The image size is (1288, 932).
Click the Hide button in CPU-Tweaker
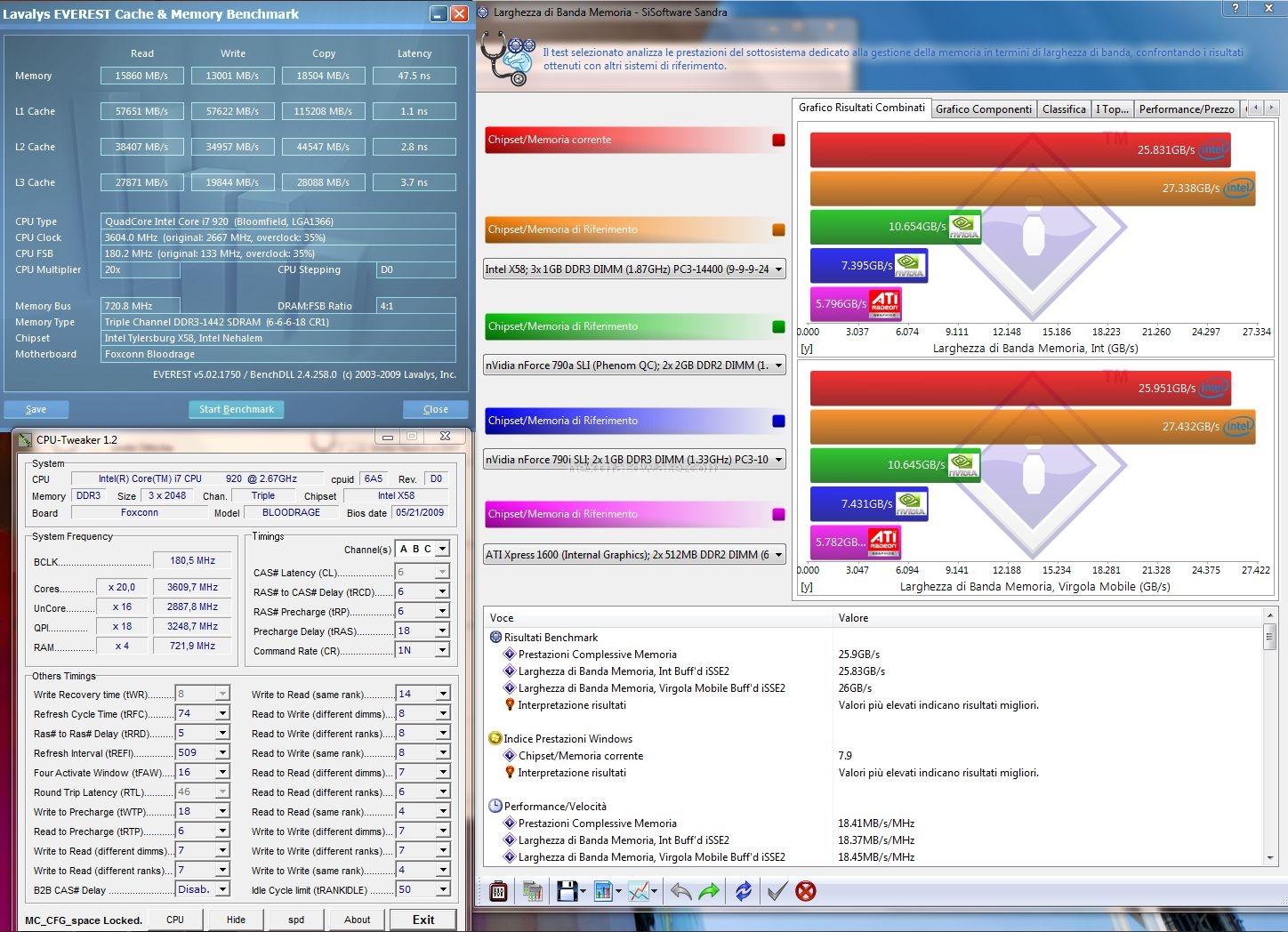pyautogui.click(x=236, y=920)
